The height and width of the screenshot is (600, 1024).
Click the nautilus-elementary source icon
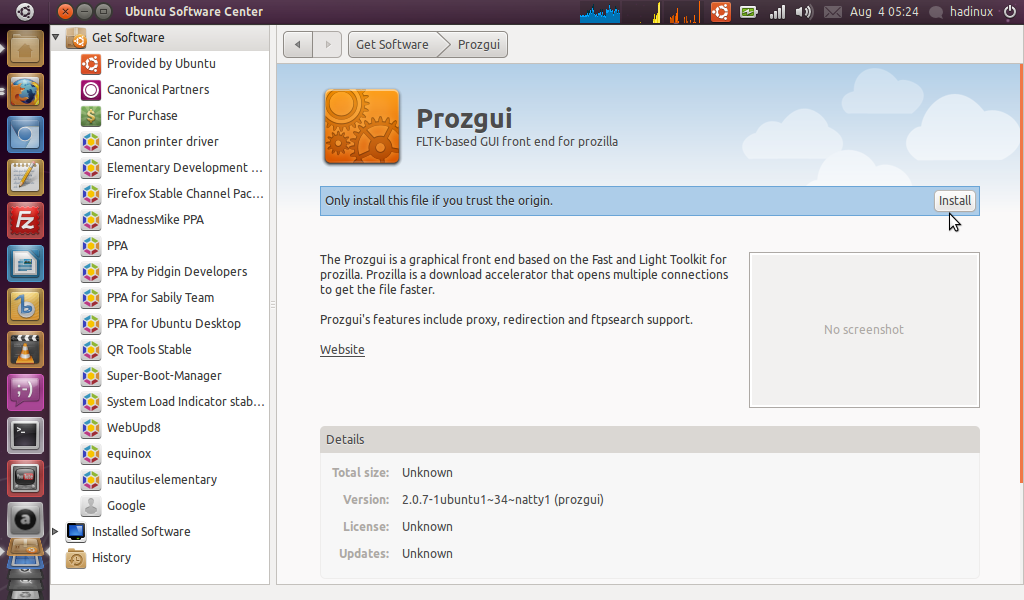[x=91, y=480]
